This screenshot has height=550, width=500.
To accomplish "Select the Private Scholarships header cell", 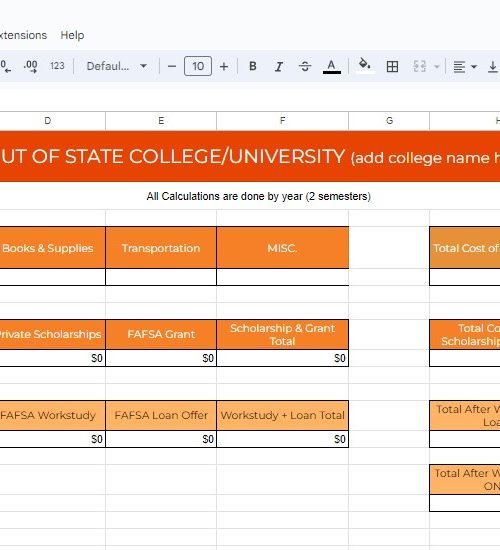I will pyautogui.click(x=52, y=334).
